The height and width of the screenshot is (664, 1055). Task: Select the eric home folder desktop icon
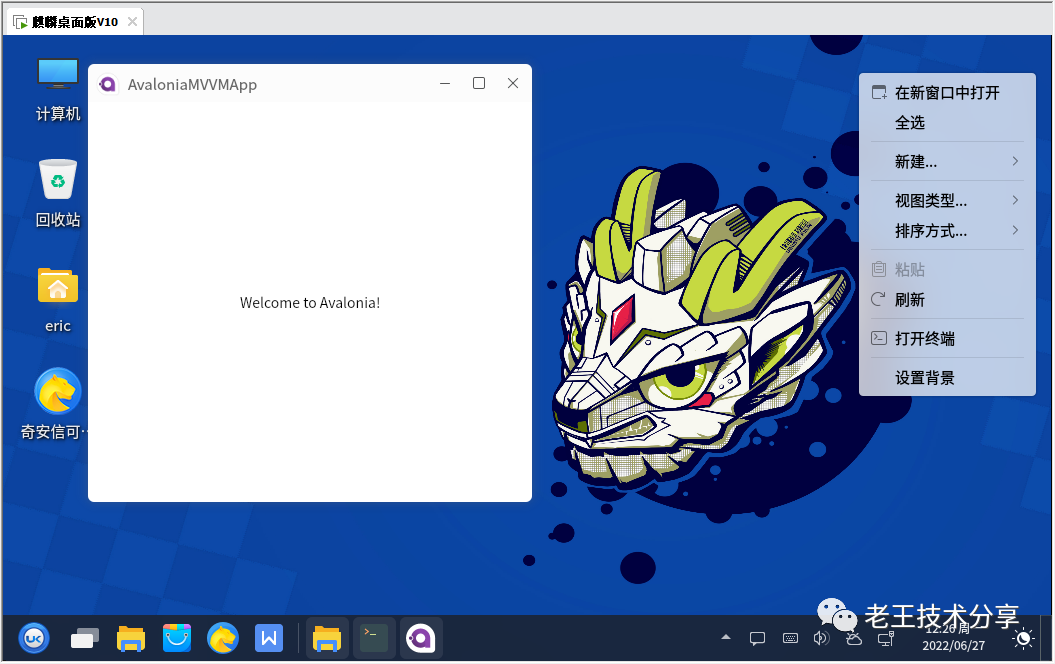(58, 300)
